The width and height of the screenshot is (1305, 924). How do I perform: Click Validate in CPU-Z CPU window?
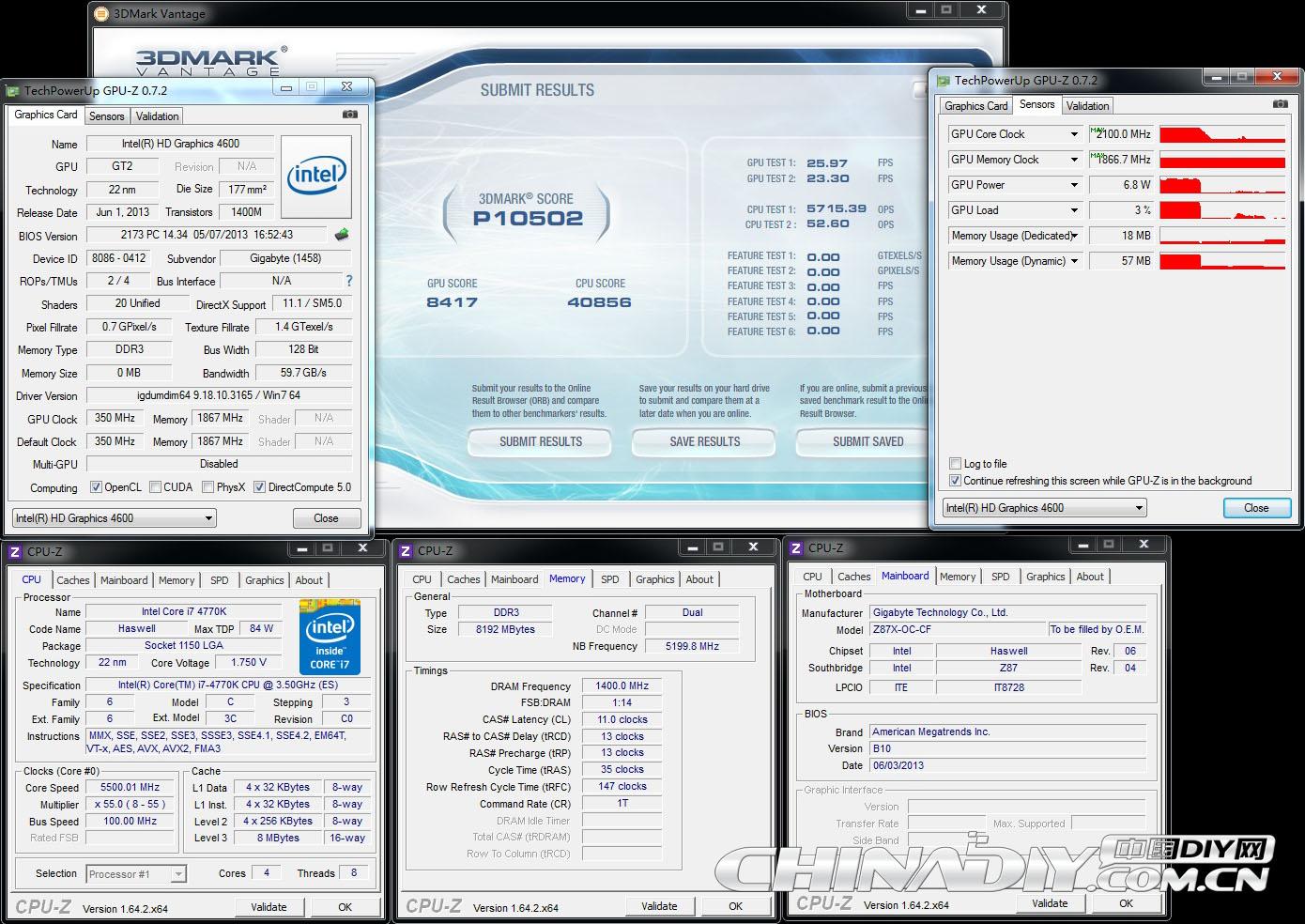[269, 907]
